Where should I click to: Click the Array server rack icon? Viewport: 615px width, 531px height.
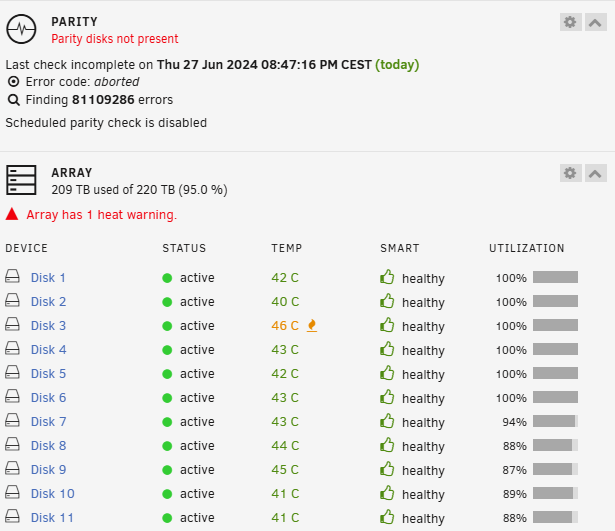tap(21, 180)
